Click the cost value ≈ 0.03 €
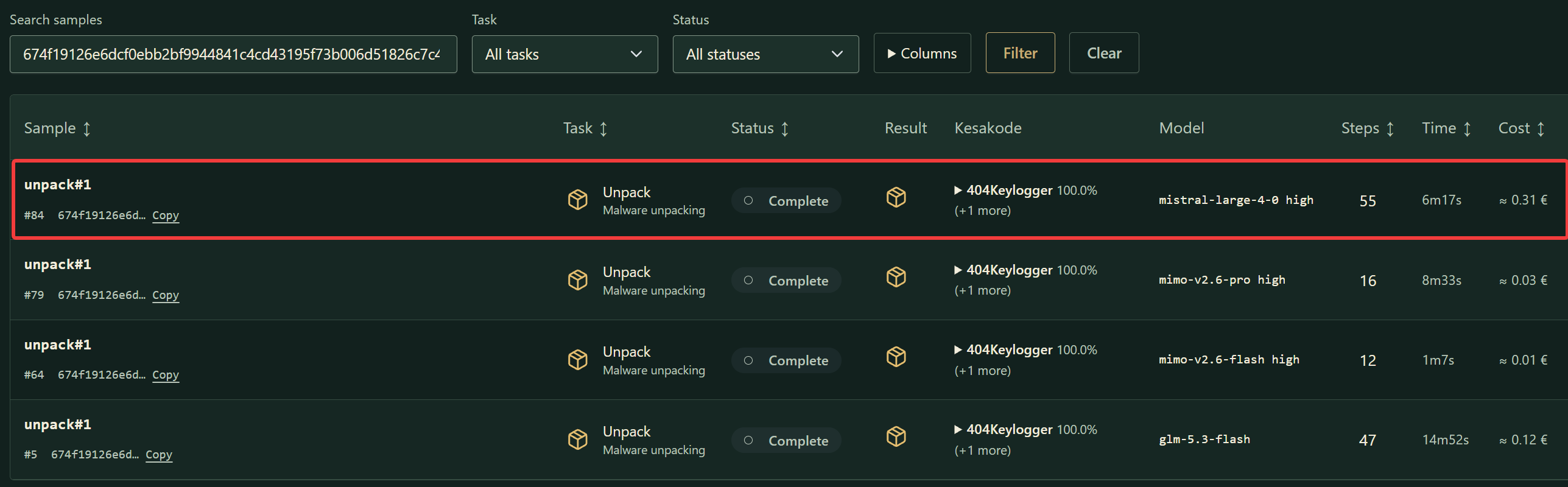 click(1523, 280)
